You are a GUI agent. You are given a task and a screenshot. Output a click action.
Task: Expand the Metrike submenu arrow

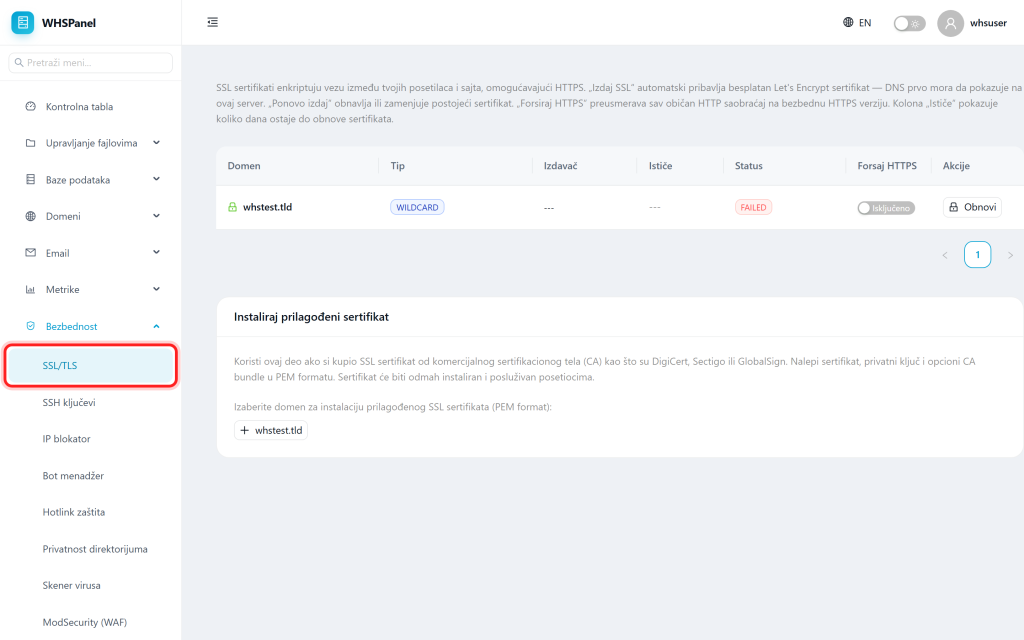156,289
